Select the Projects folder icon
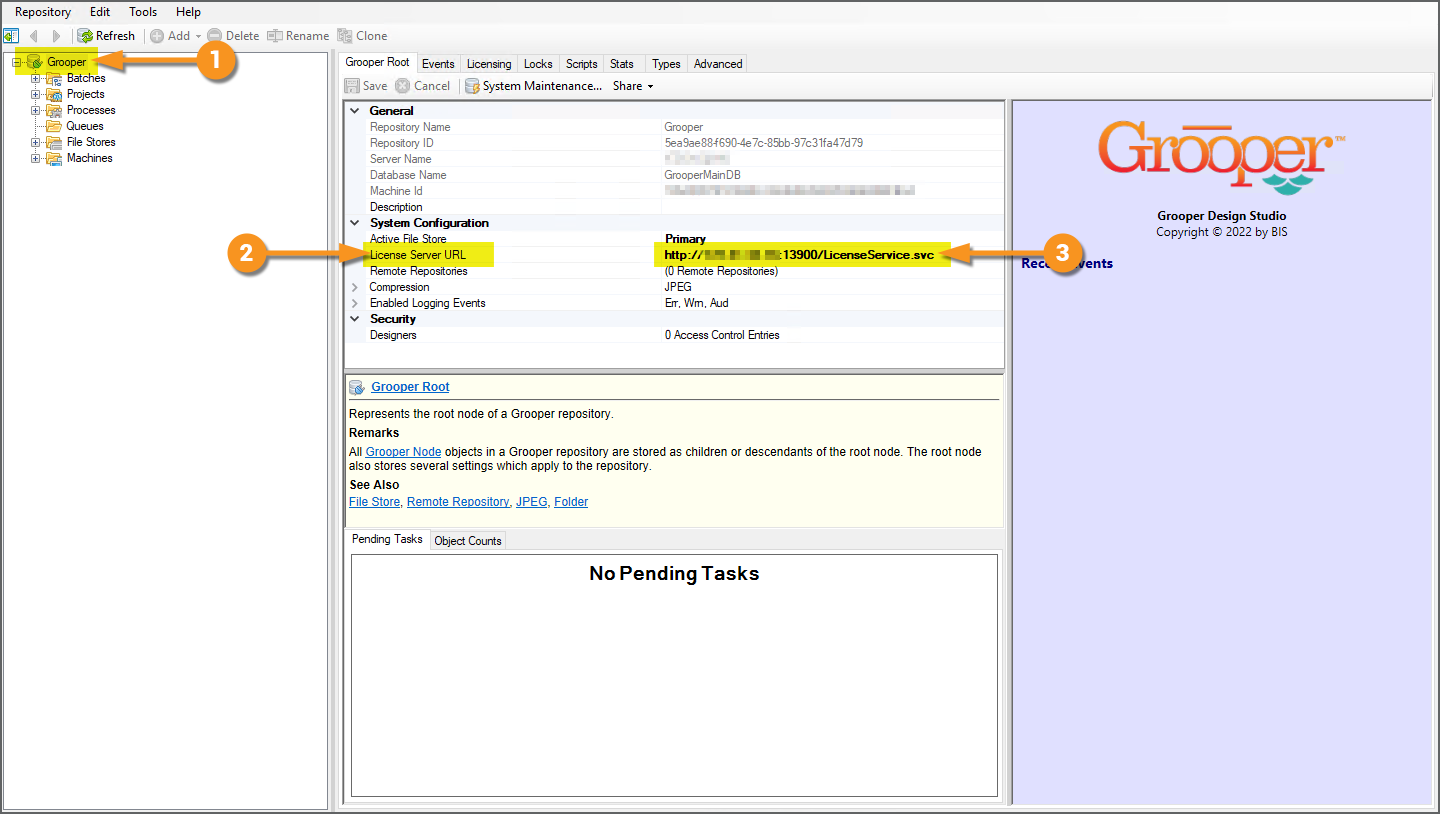The height and width of the screenshot is (814, 1440). [54, 94]
